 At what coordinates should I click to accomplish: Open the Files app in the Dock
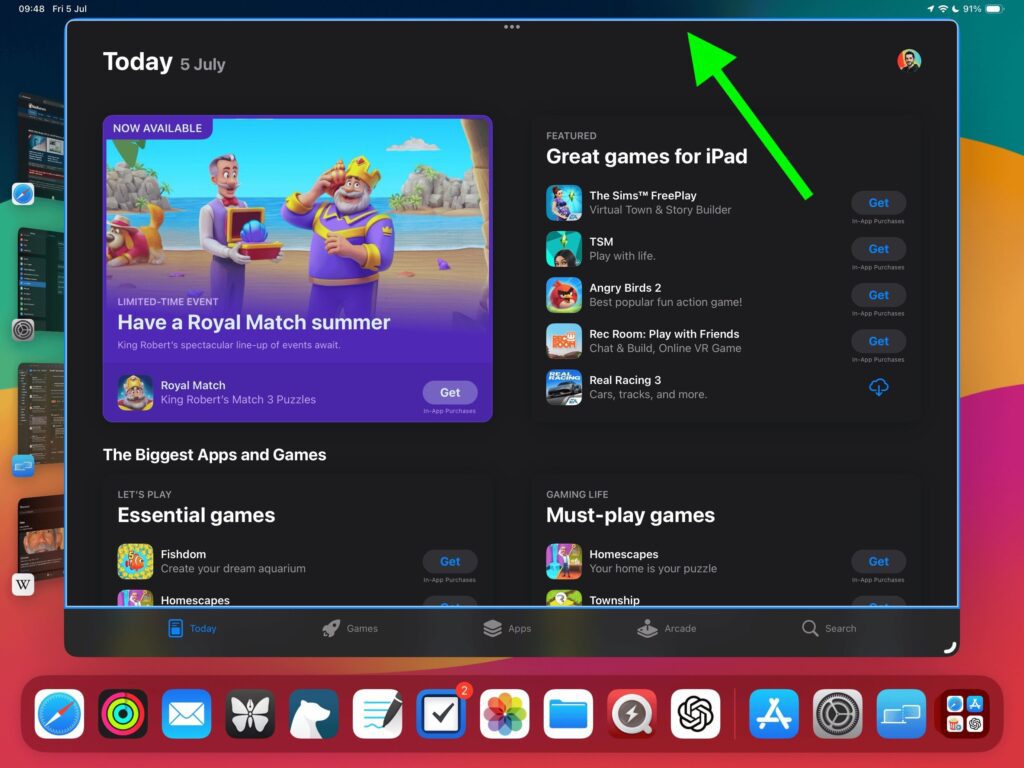click(567, 714)
